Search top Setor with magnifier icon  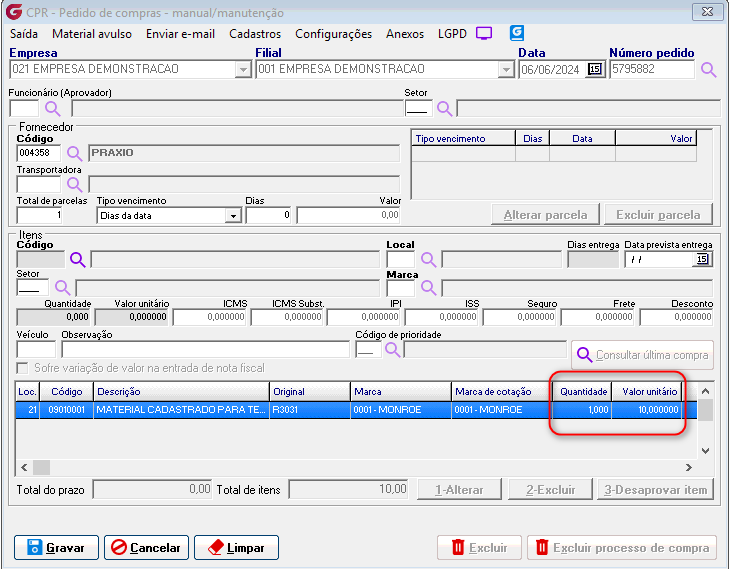[x=444, y=108]
